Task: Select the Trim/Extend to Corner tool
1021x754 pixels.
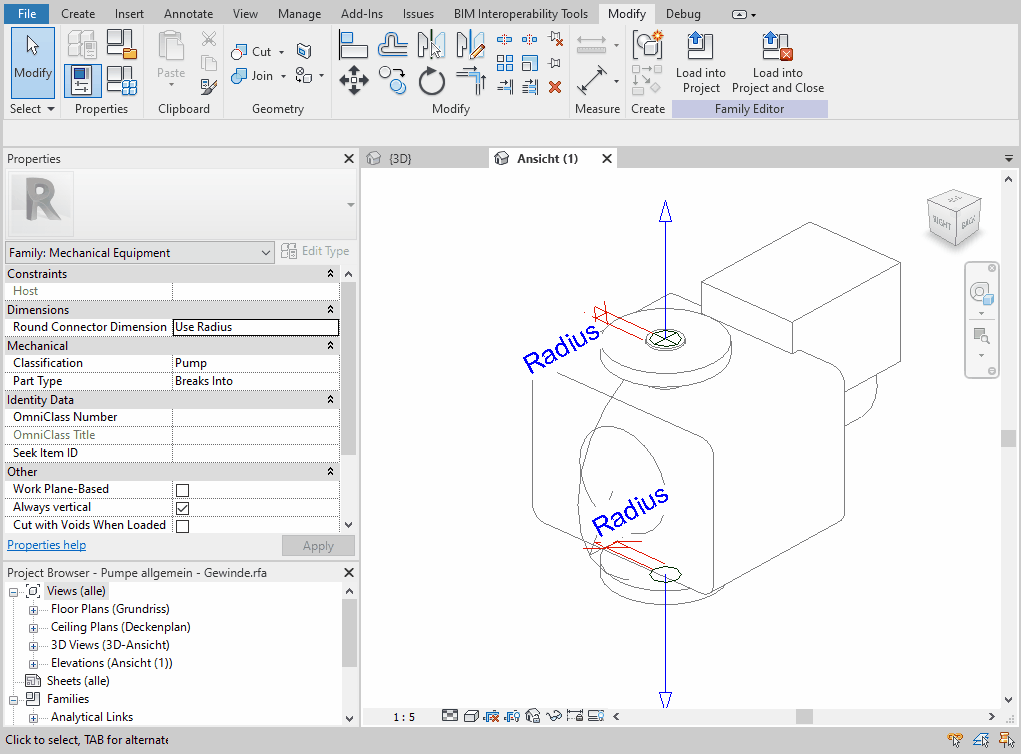Action: point(470,81)
